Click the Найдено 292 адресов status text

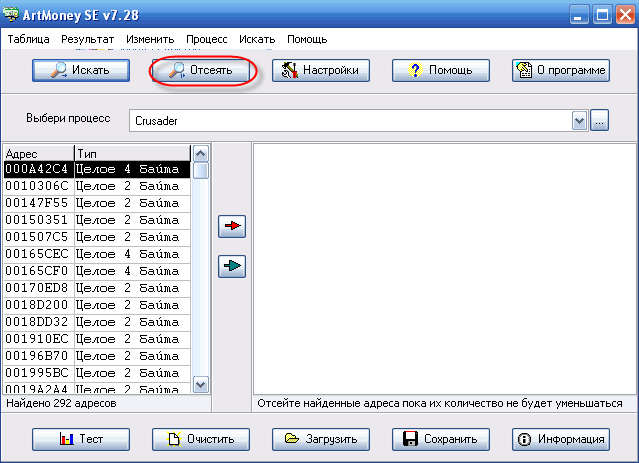click(62, 403)
